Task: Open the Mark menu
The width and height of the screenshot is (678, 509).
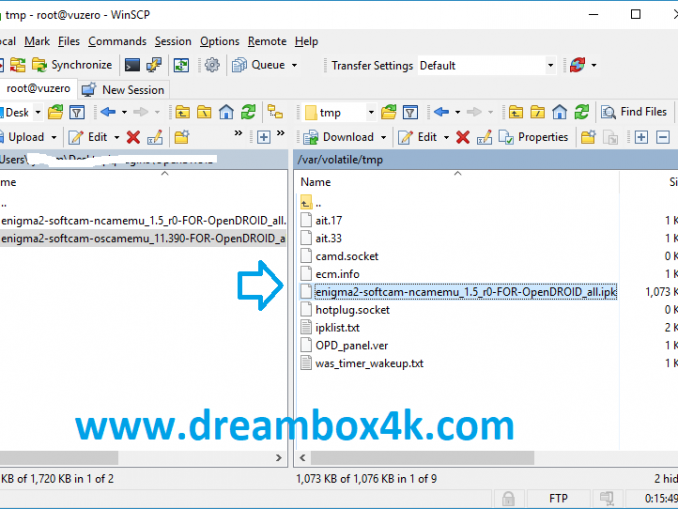Action: point(37,42)
